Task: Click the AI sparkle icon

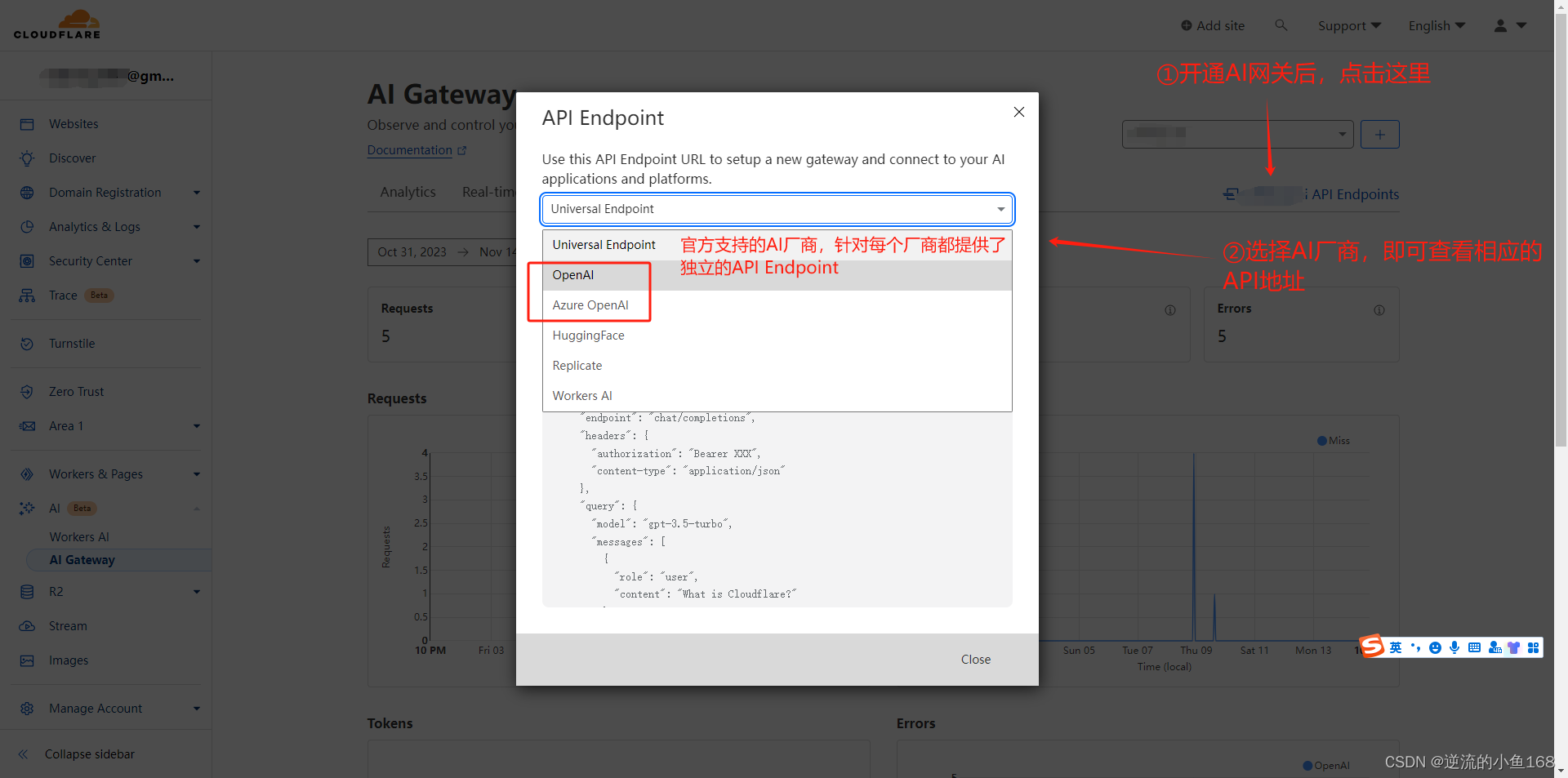Action: point(27,509)
